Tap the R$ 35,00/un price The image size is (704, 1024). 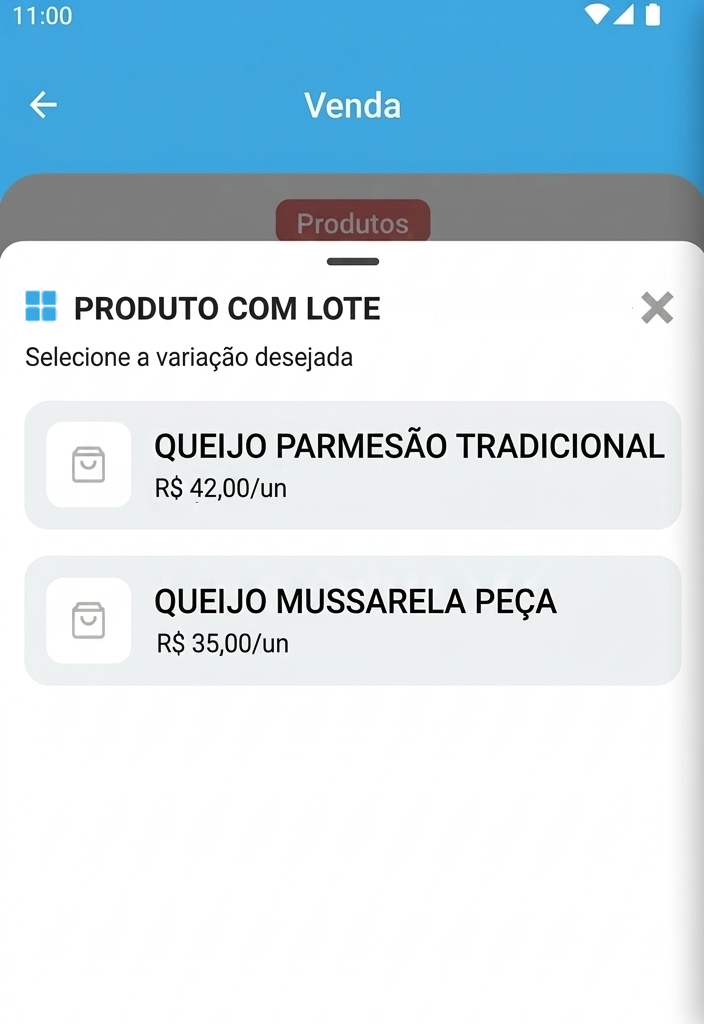point(222,644)
